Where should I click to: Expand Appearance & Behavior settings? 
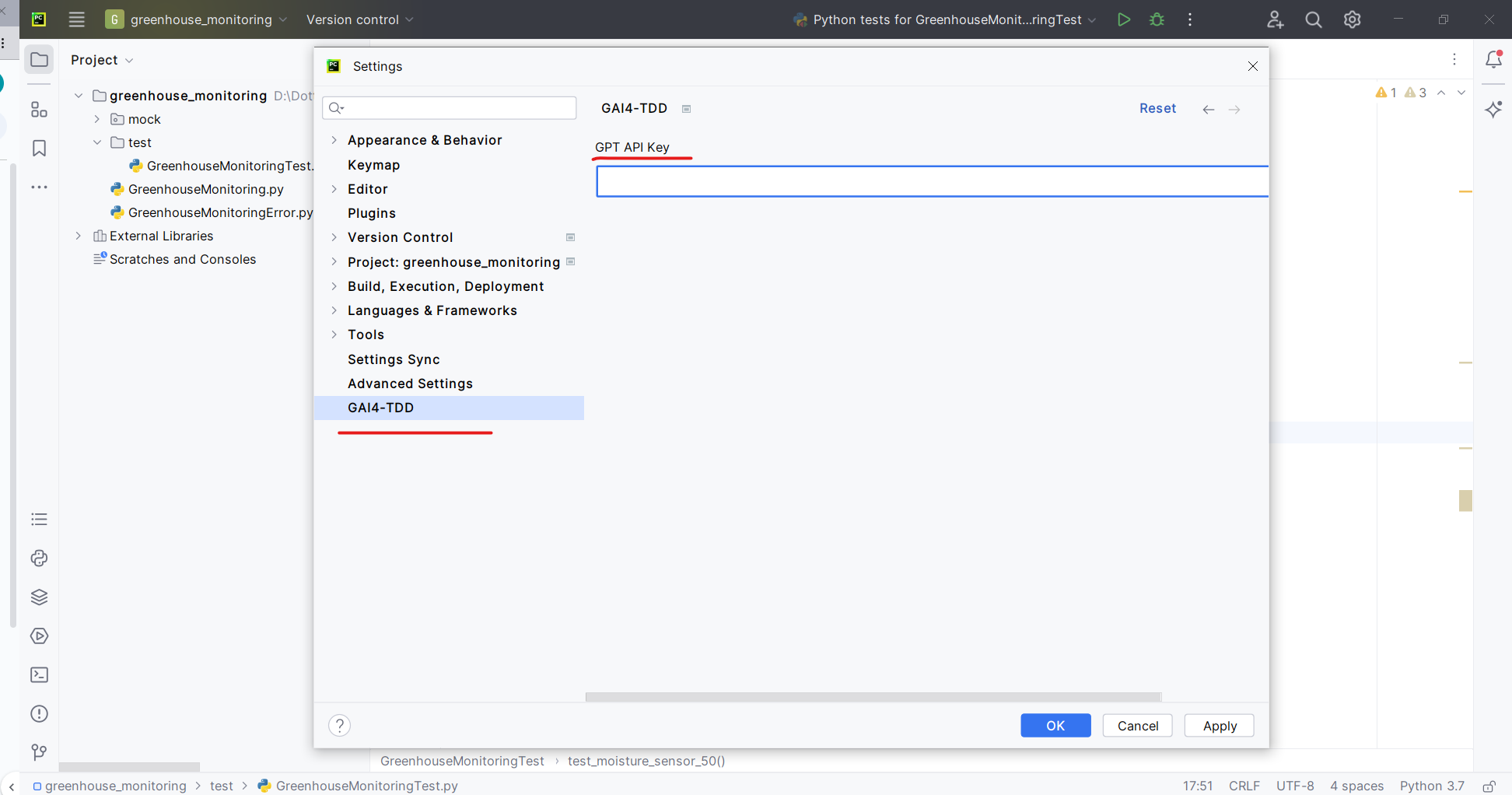334,140
